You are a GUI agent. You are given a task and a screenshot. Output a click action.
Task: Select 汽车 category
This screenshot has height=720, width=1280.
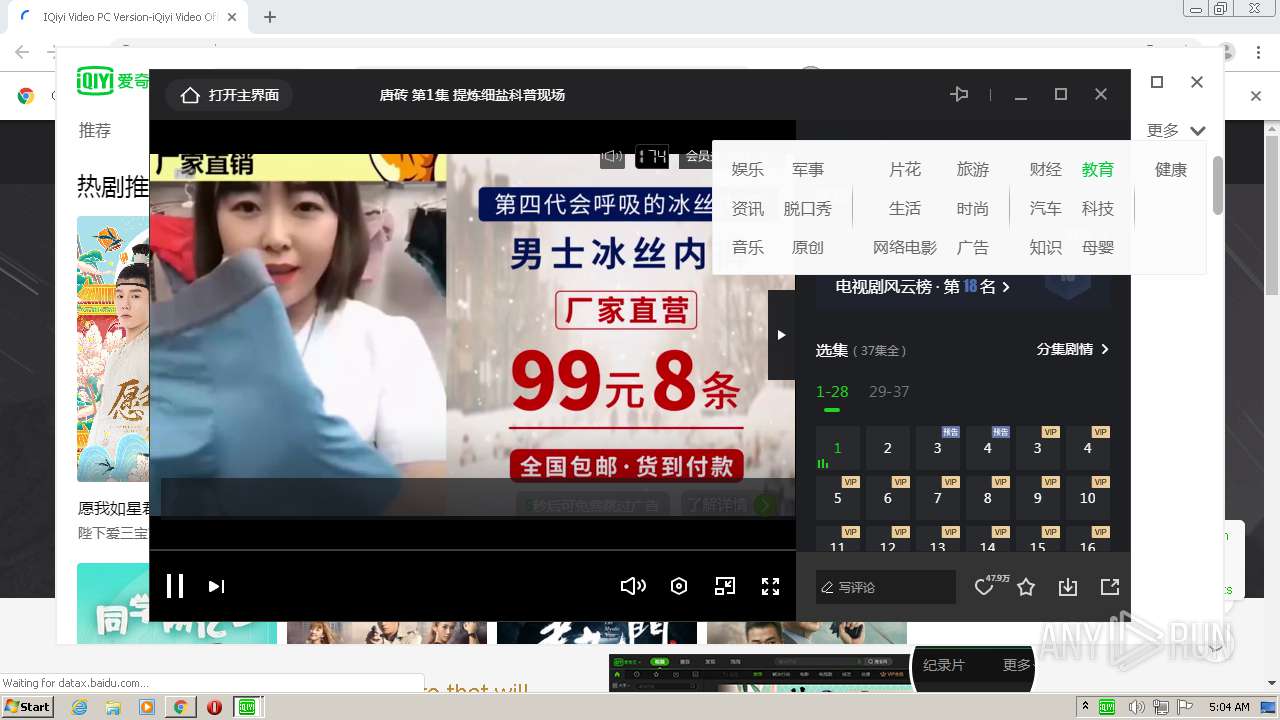[x=1046, y=209]
